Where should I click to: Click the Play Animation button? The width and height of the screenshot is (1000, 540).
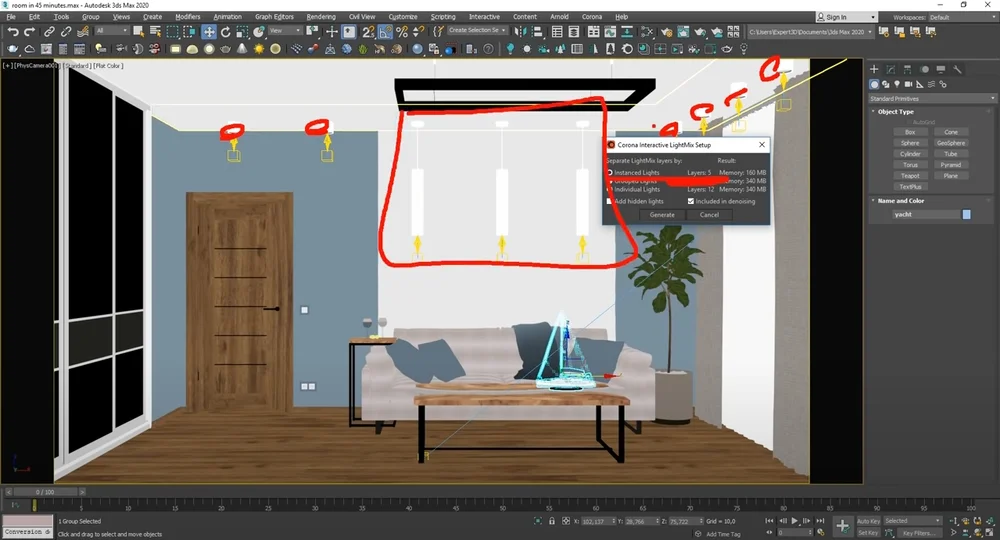coord(795,521)
